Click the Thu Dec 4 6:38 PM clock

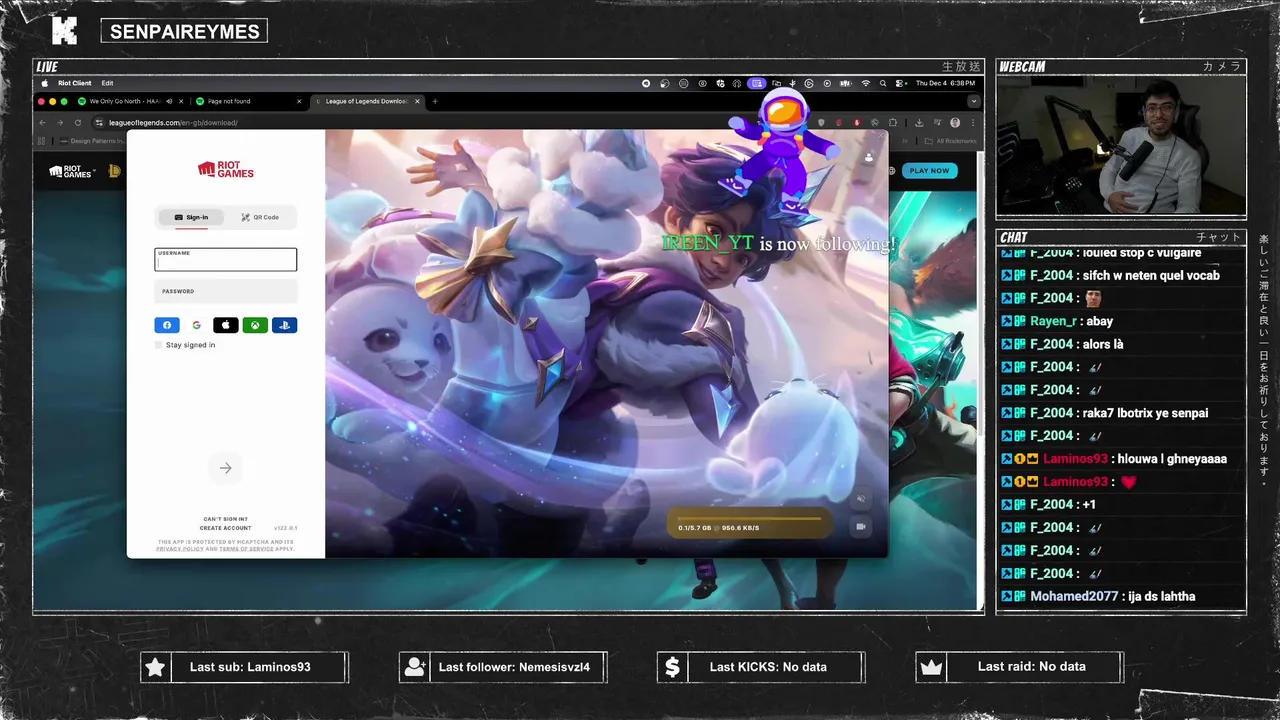coord(945,83)
